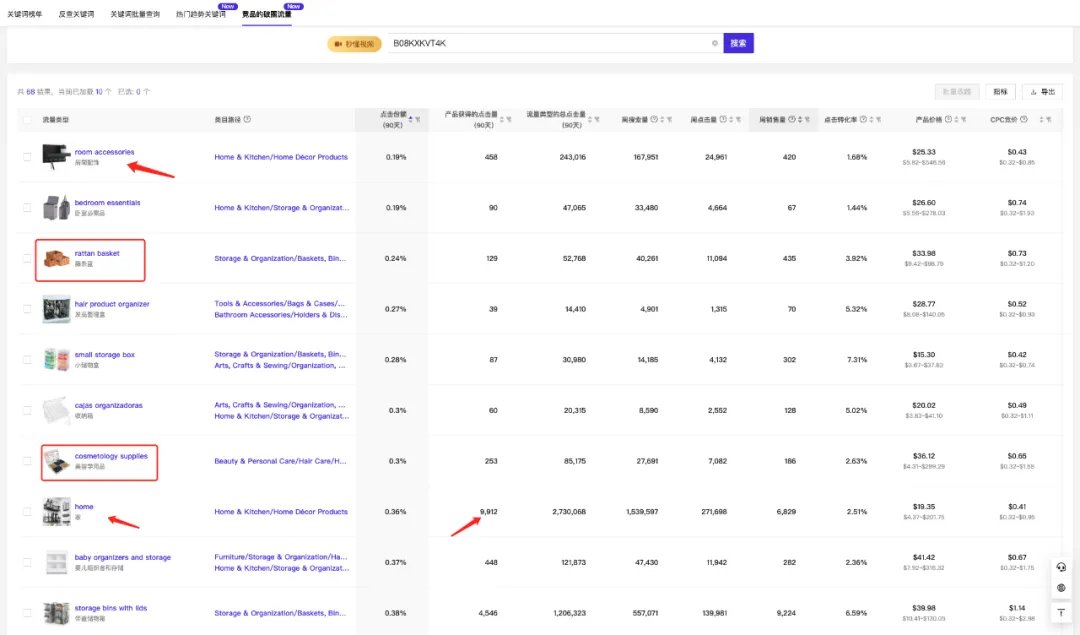Switch to the 关键词榜单 tab
The image size is (1080, 635).
click(x=25, y=14)
